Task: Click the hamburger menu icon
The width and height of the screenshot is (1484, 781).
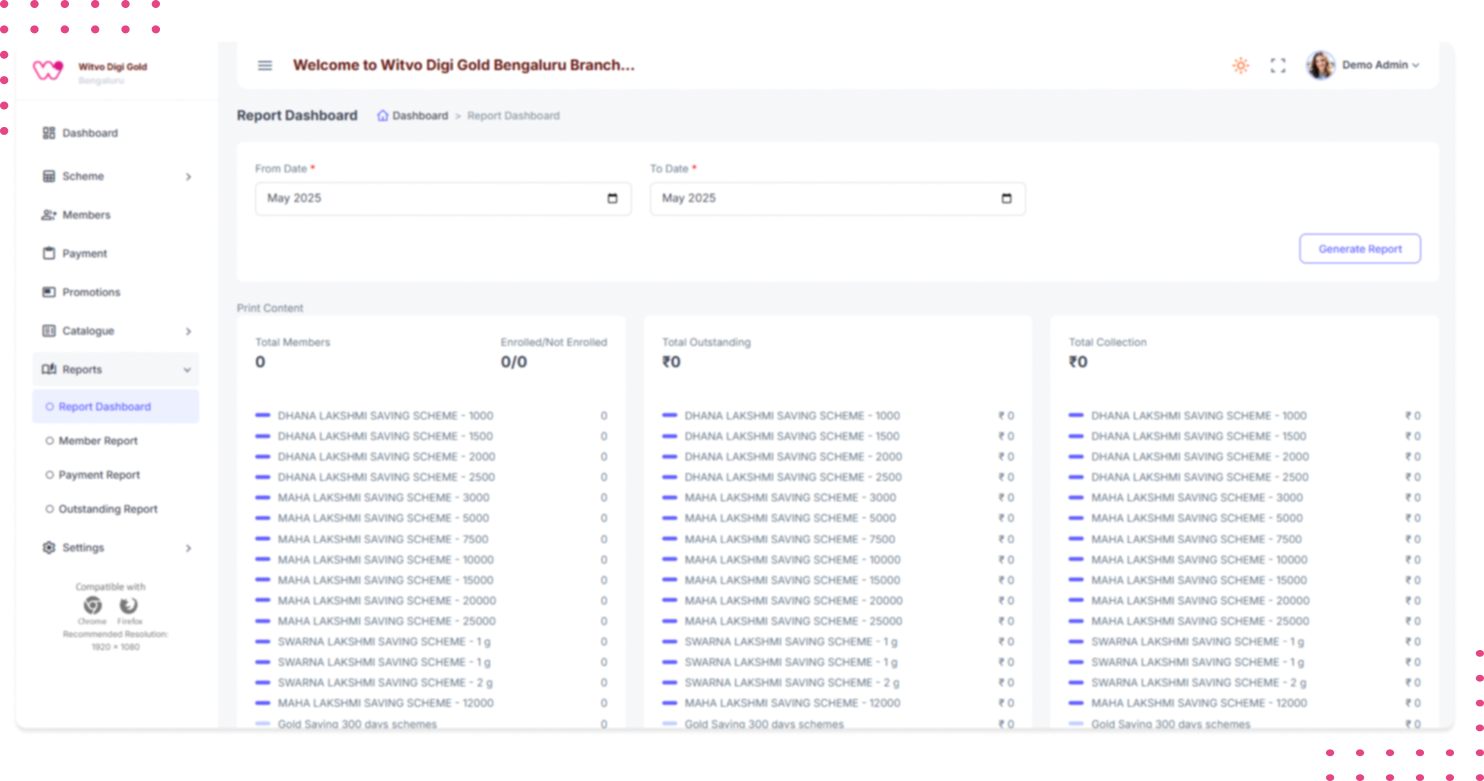Action: point(265,65)
